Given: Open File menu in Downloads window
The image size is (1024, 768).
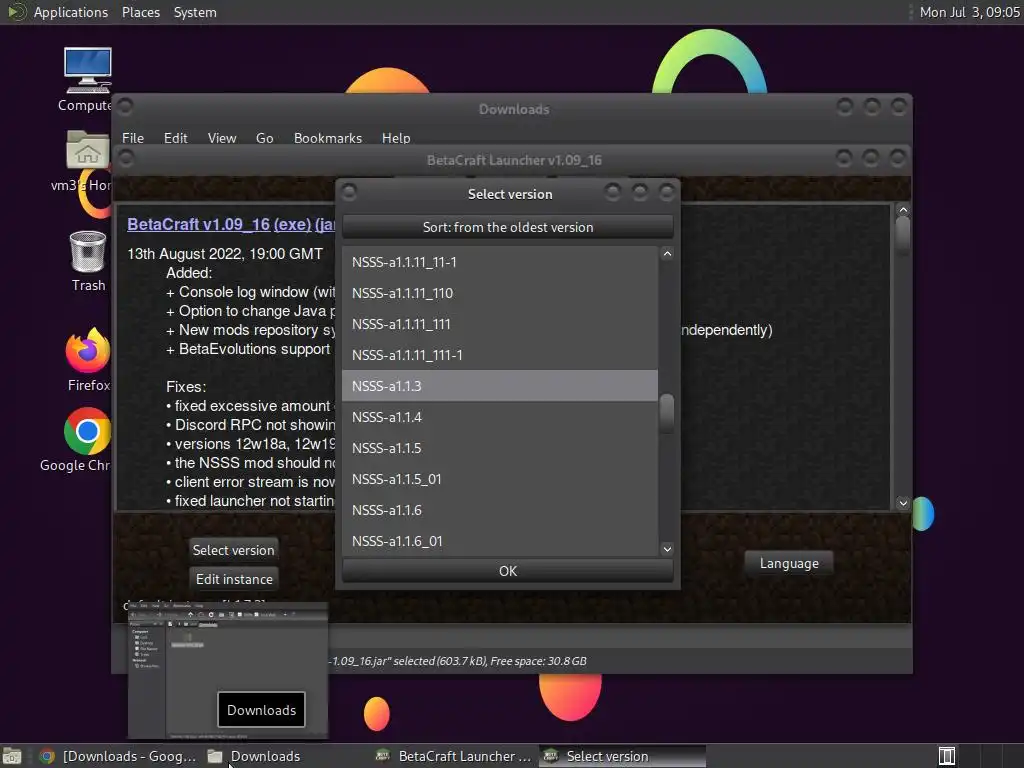Looking at the screenshot, I should [133, 138].
